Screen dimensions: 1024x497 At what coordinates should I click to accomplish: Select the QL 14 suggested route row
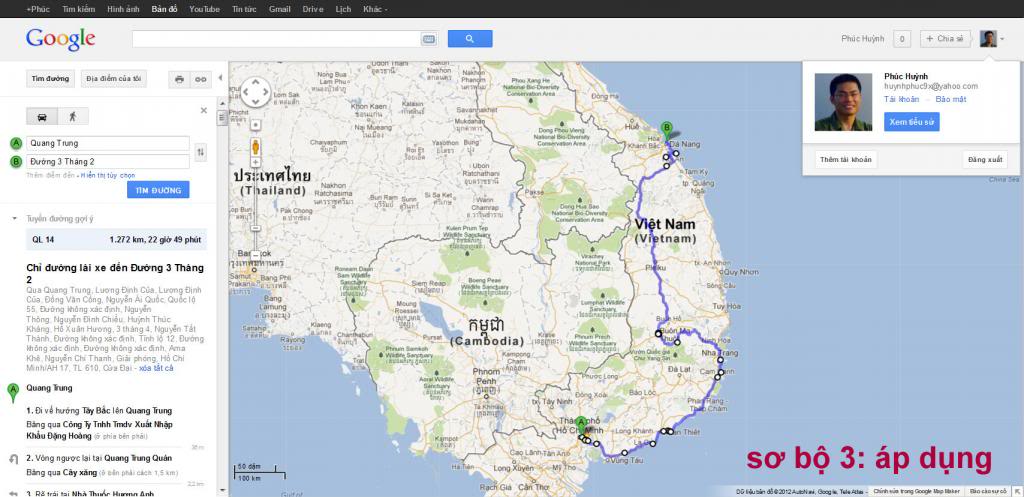(116, 240)
